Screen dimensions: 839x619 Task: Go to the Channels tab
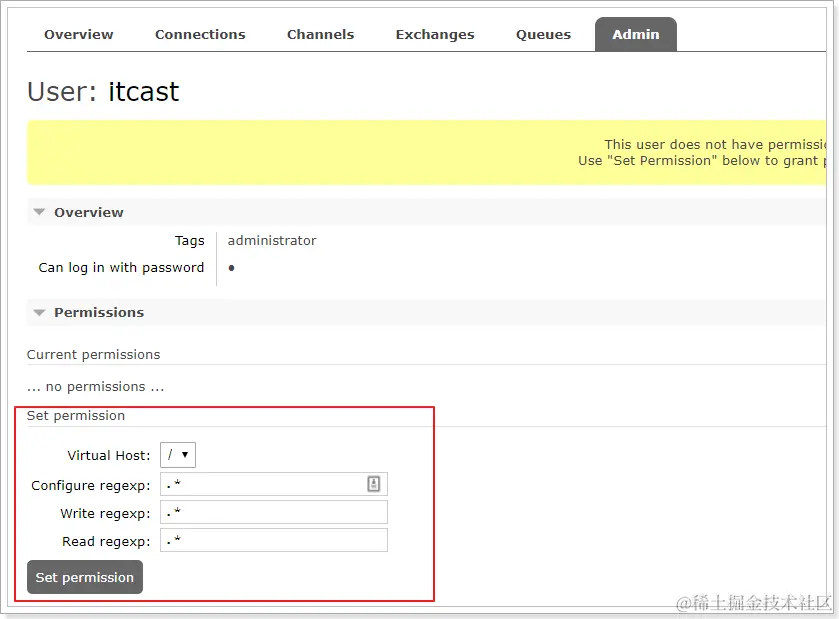321,34
